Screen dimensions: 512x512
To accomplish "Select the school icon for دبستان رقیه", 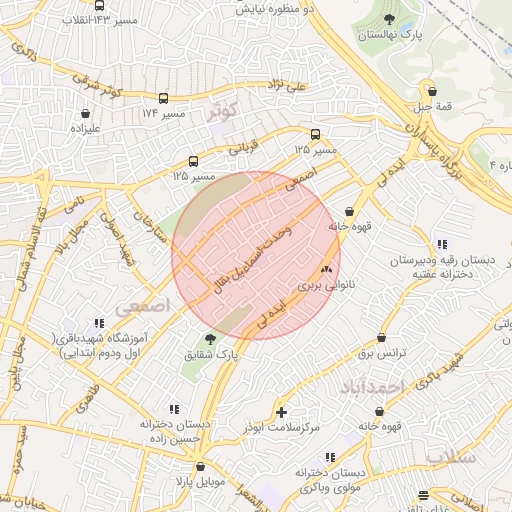I will (443, 245).
